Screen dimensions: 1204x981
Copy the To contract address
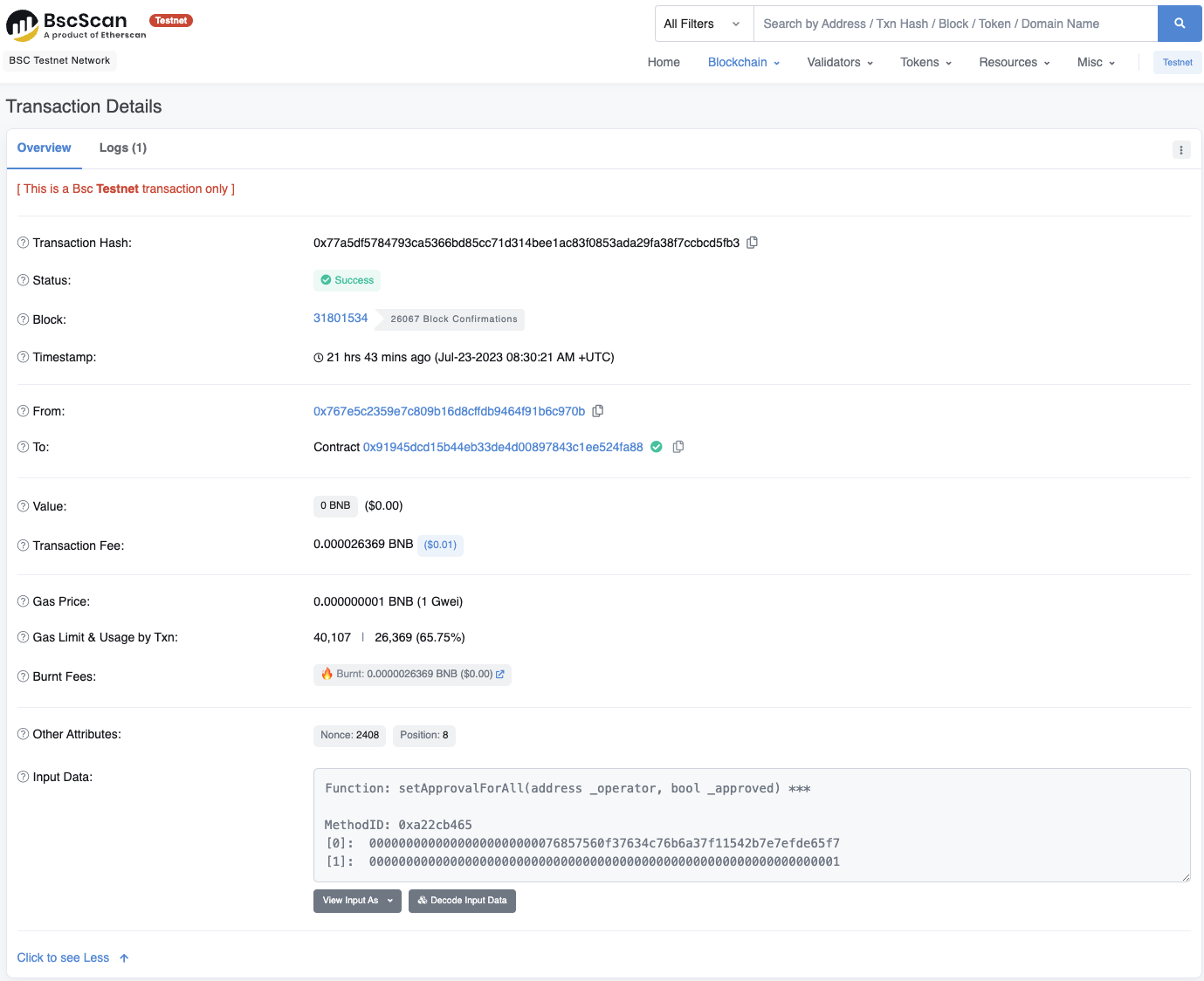678,447
